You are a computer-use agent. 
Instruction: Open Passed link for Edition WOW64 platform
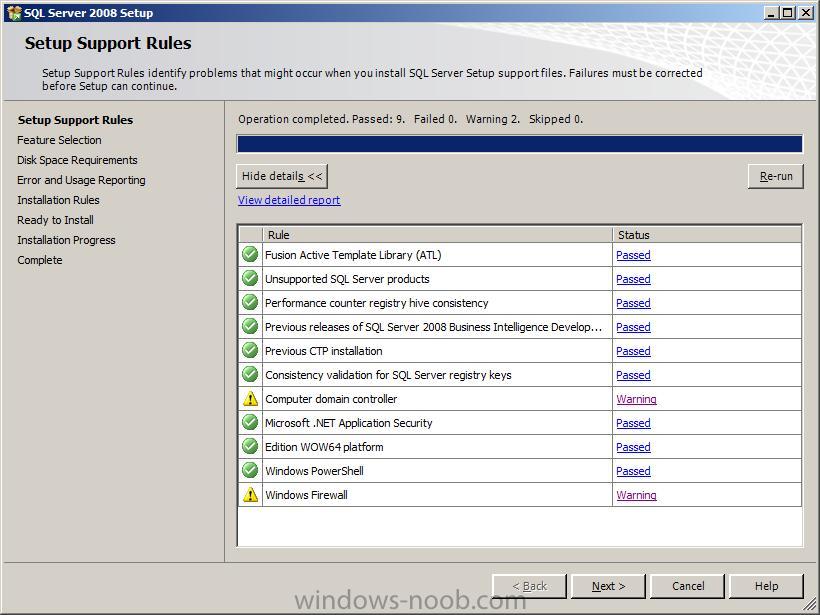tap(633, 447)
